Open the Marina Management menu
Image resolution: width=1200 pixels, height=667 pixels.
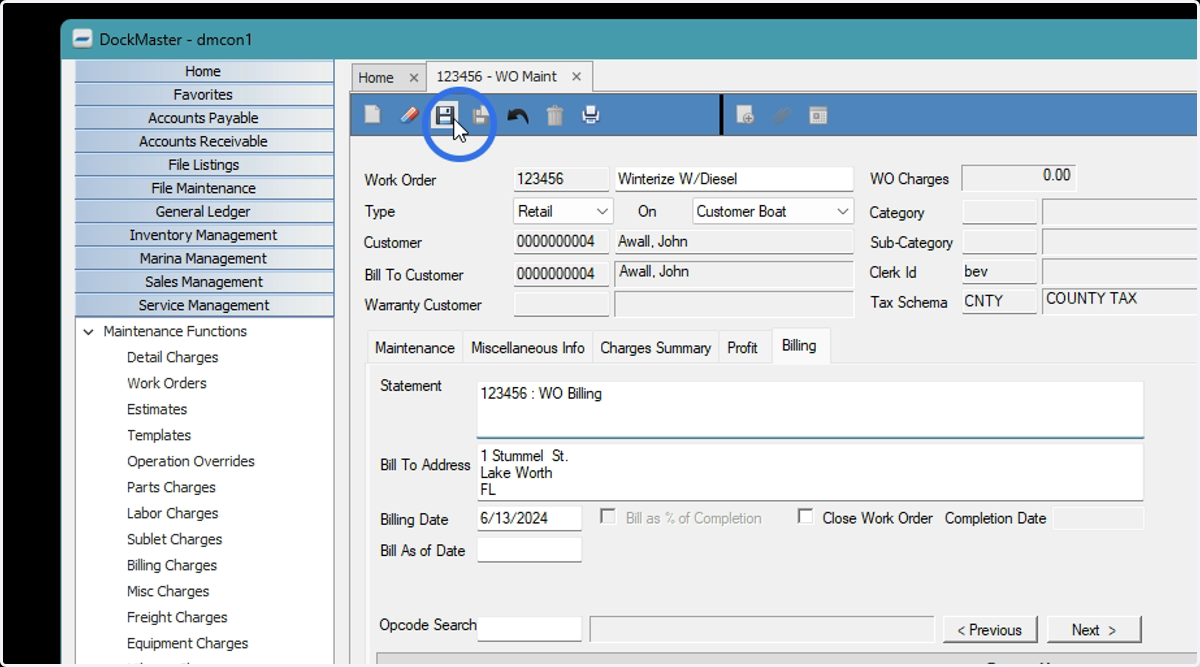pyautogui.click(x=204, y=258)
